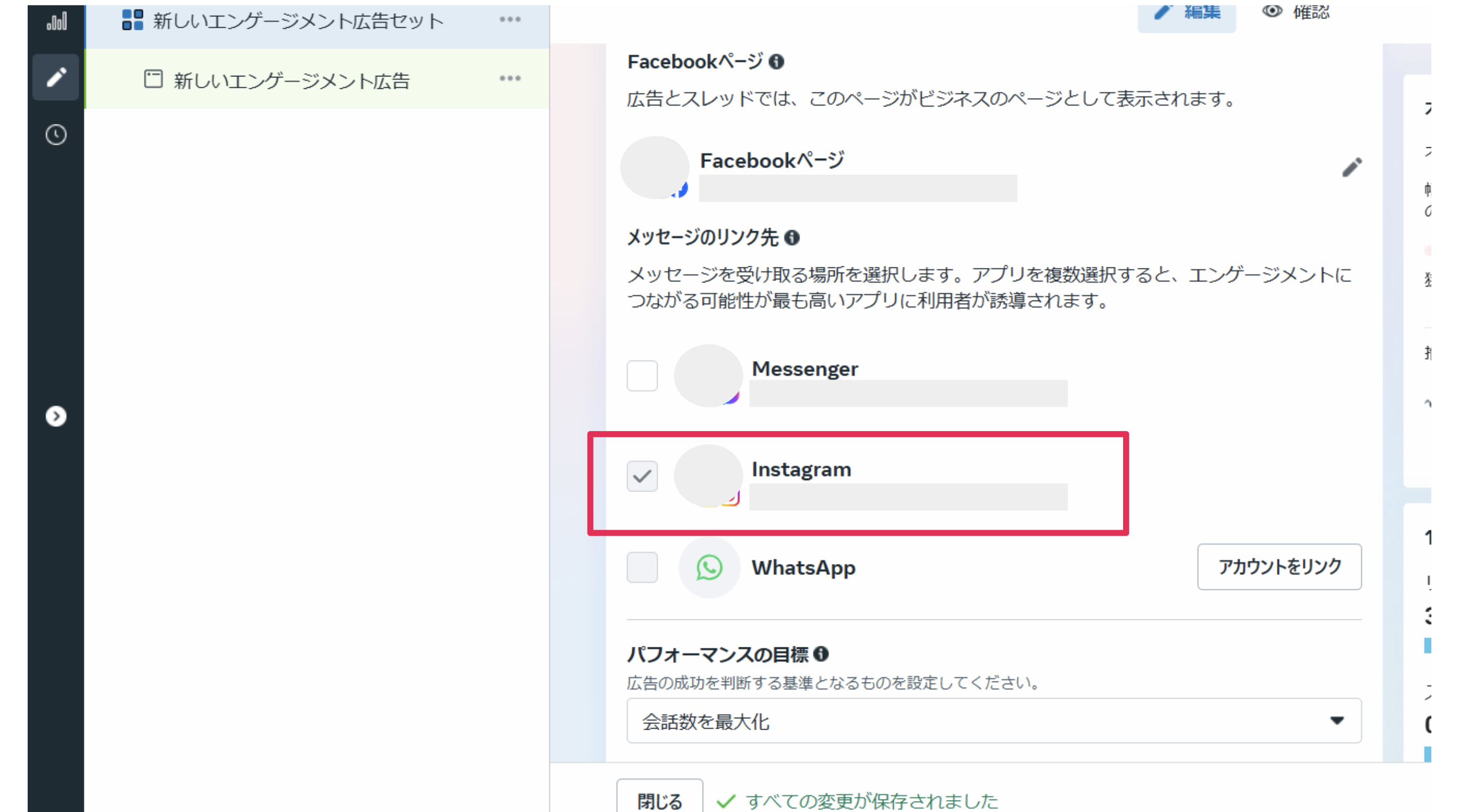The image size is (1459, 812).
Task: Click the Messenger label text
Action: point(805,369)
